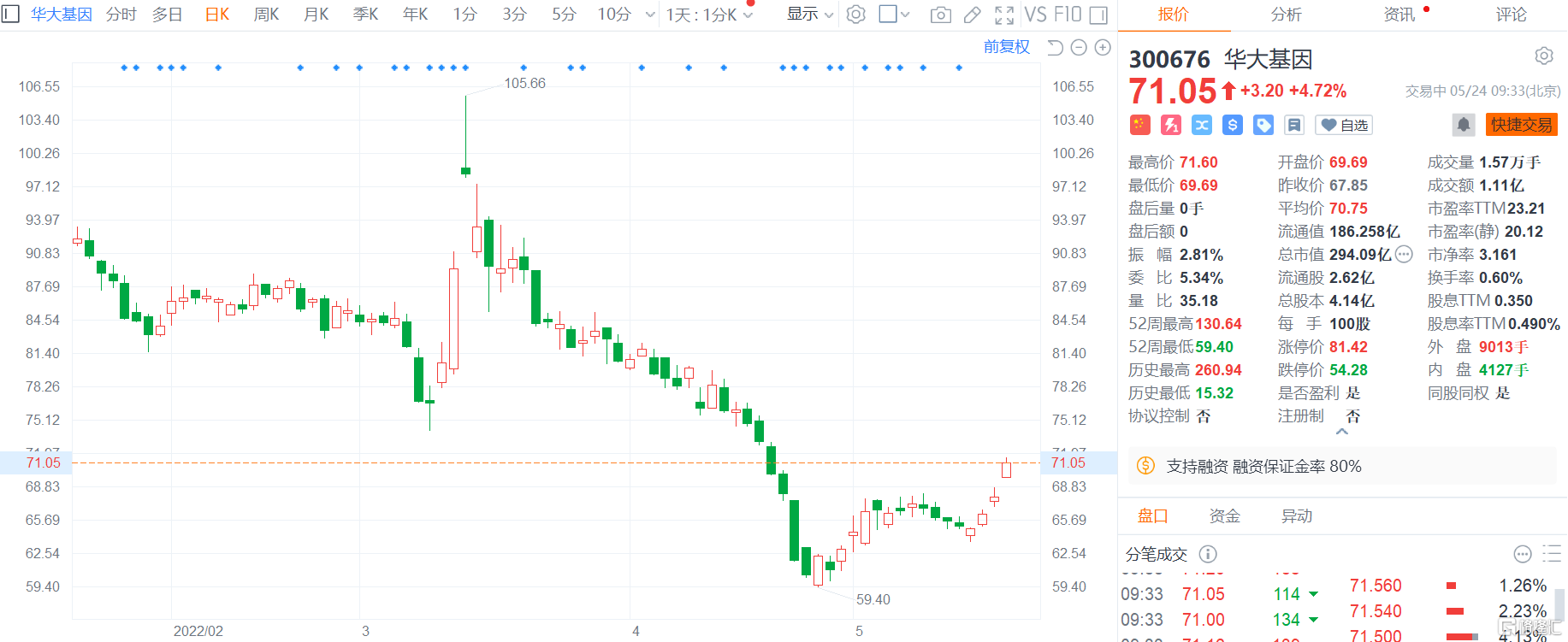Click the blue dollar sign icon
Screen dimensions: 1568x642
[1232, 125]
